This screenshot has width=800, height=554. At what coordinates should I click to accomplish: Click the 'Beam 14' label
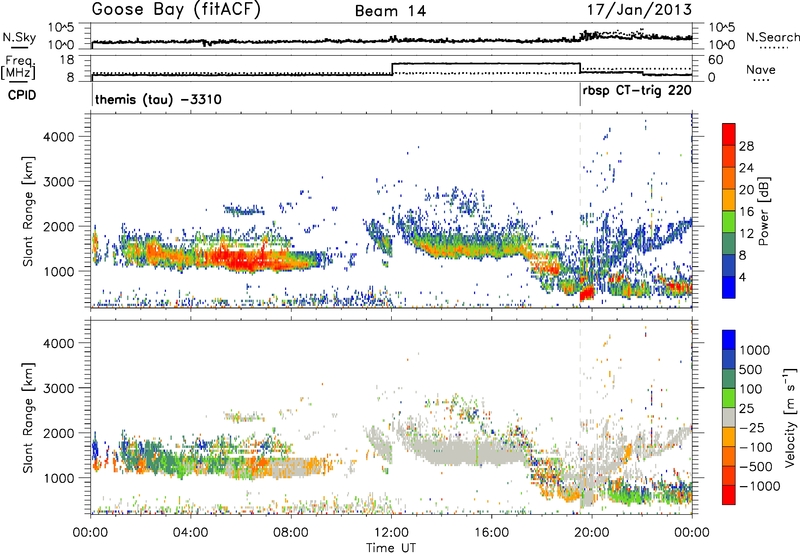point(390,11)
